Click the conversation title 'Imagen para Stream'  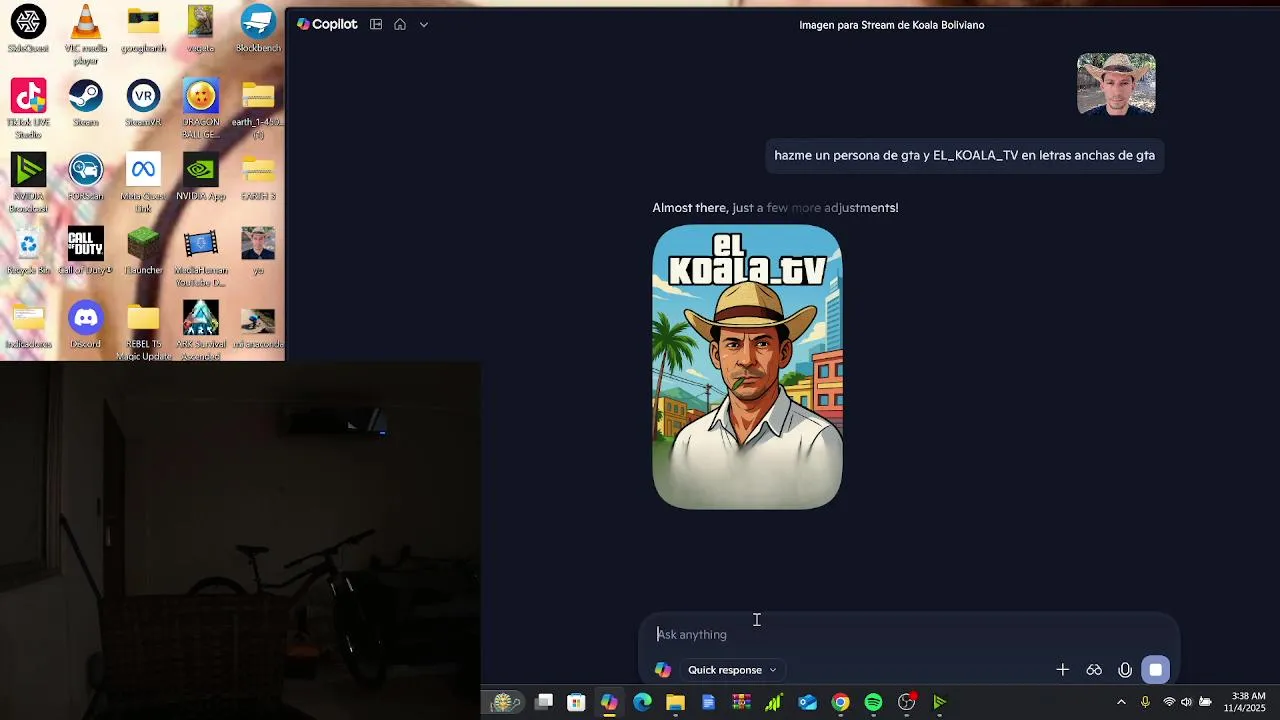[x=892, y=25]
